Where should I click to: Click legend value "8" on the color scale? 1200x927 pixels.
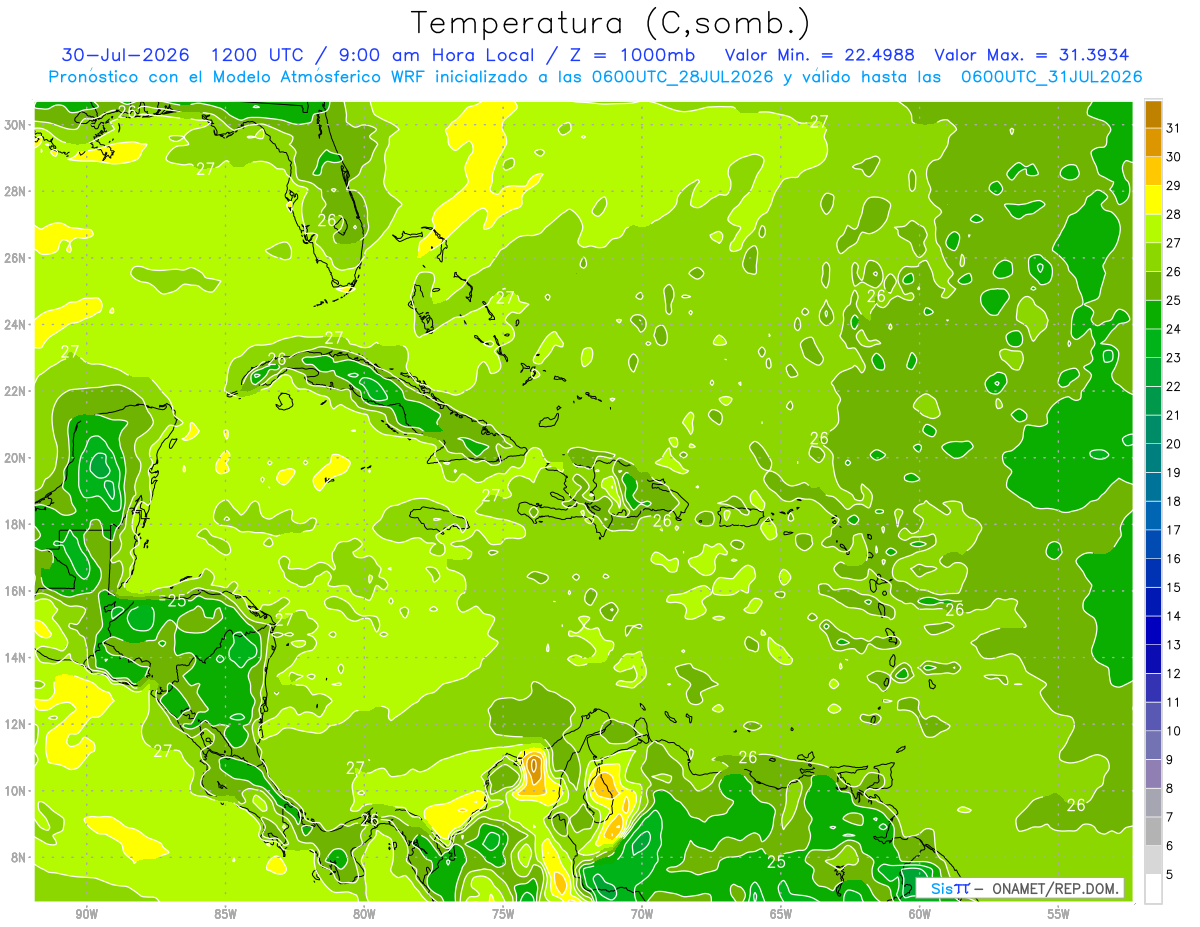[1170, 788]
